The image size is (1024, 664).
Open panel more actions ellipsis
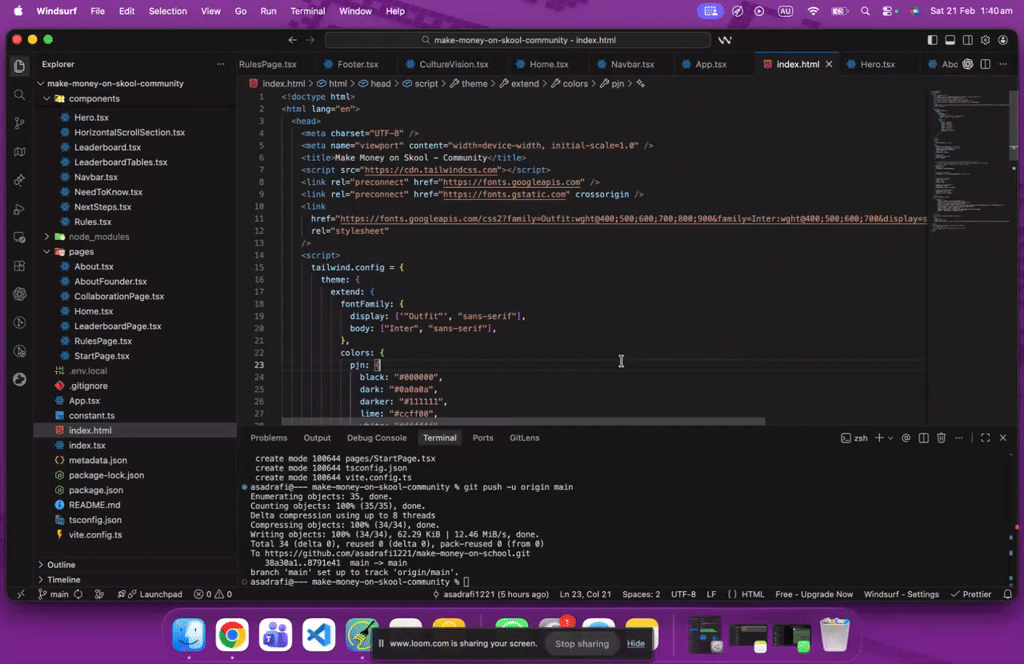click(959, 437)
